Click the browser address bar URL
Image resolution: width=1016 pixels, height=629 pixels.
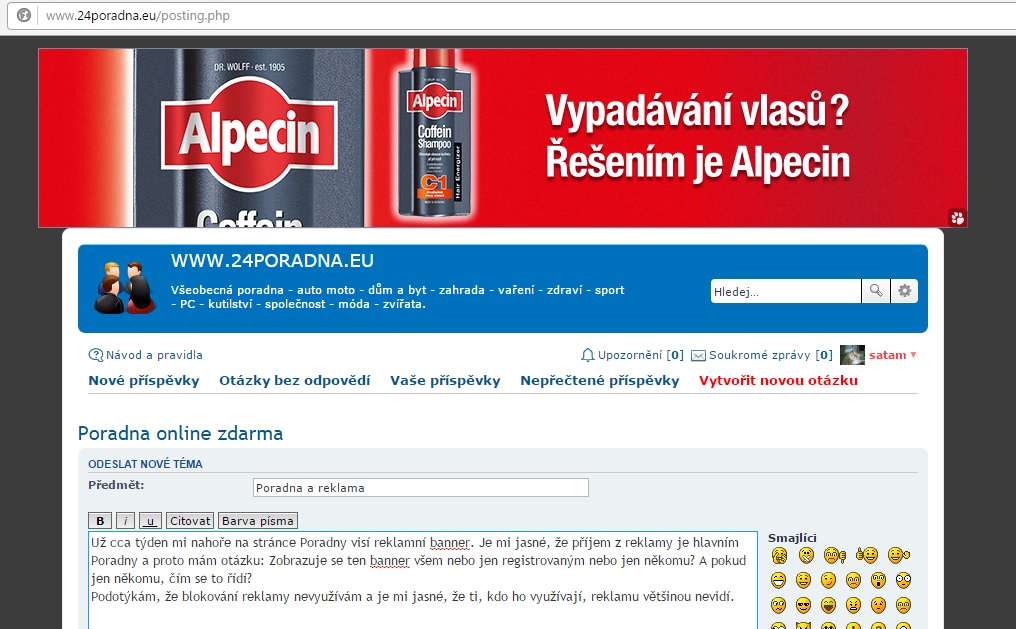click(x=137, y=16)
